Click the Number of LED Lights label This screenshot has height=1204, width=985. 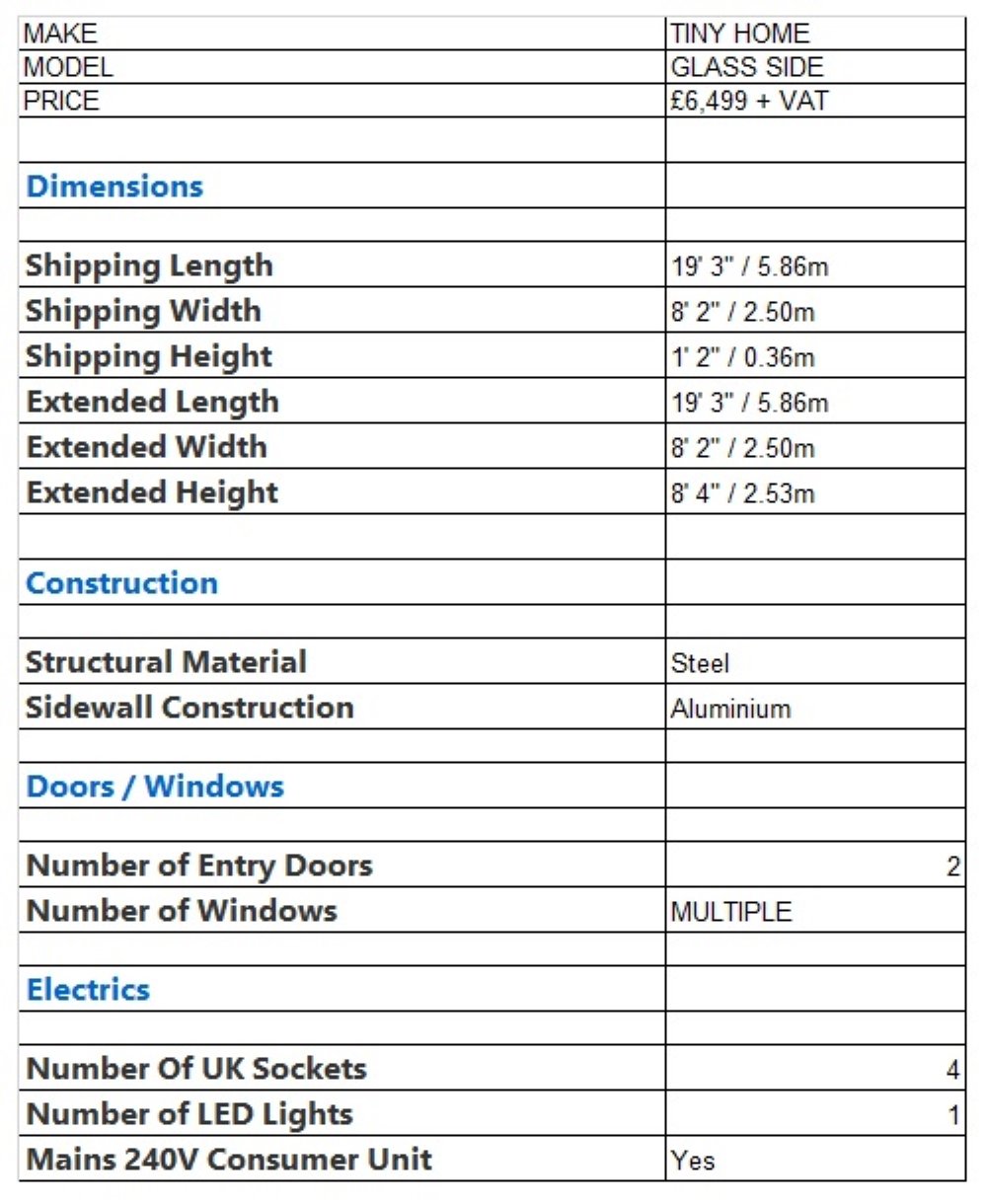[189, 1114]
